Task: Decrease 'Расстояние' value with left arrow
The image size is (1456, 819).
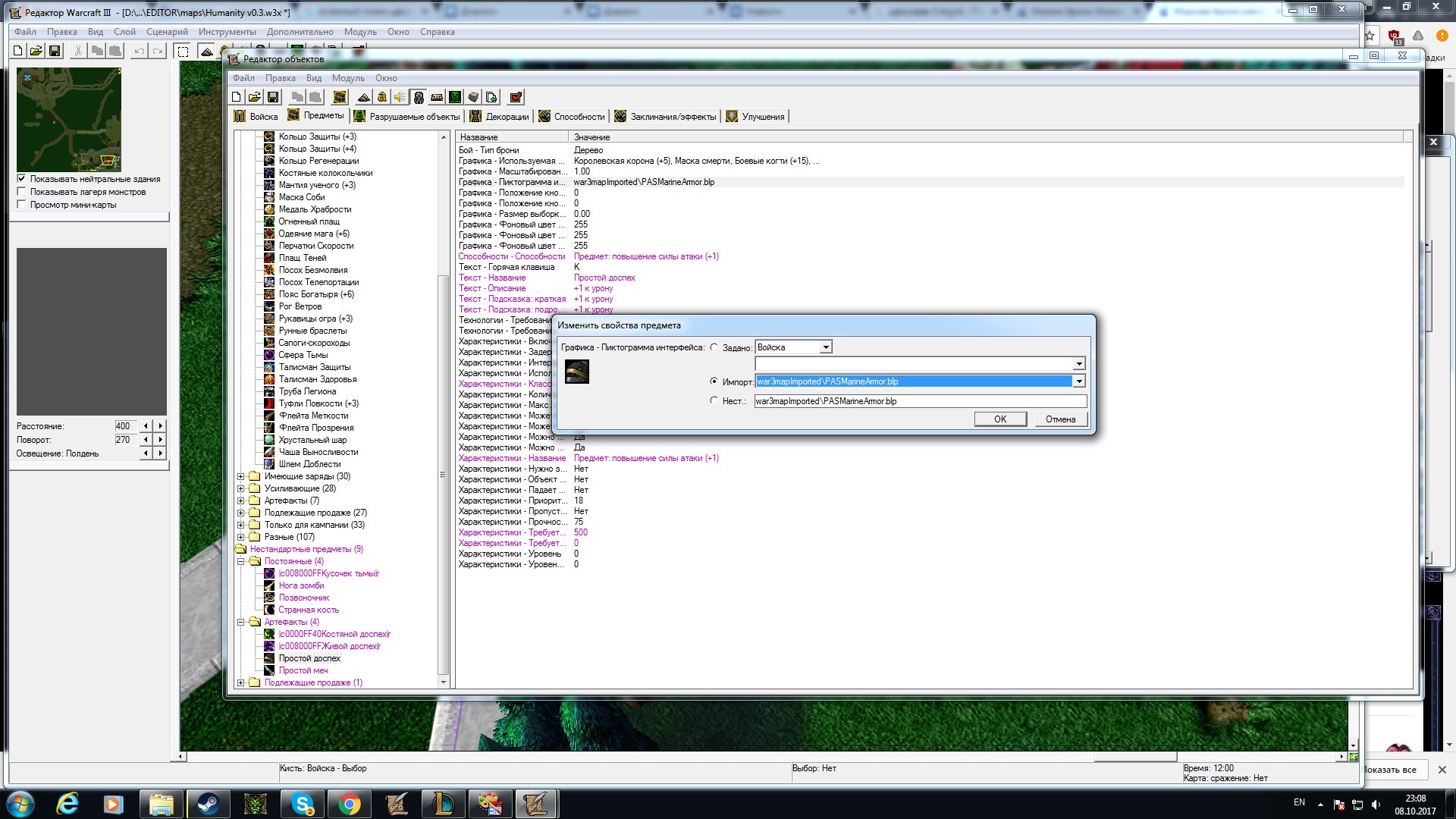Action: click(x=146, y=426)
